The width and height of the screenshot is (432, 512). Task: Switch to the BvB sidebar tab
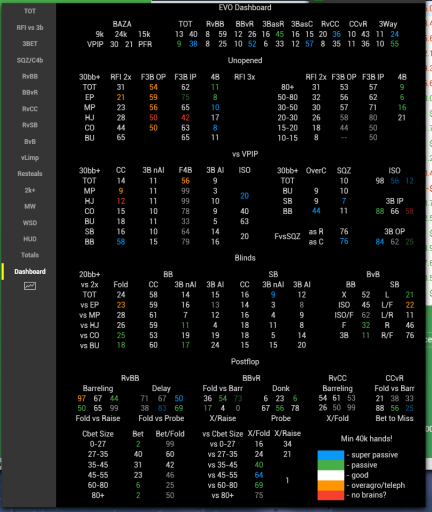tap(30, 141)
